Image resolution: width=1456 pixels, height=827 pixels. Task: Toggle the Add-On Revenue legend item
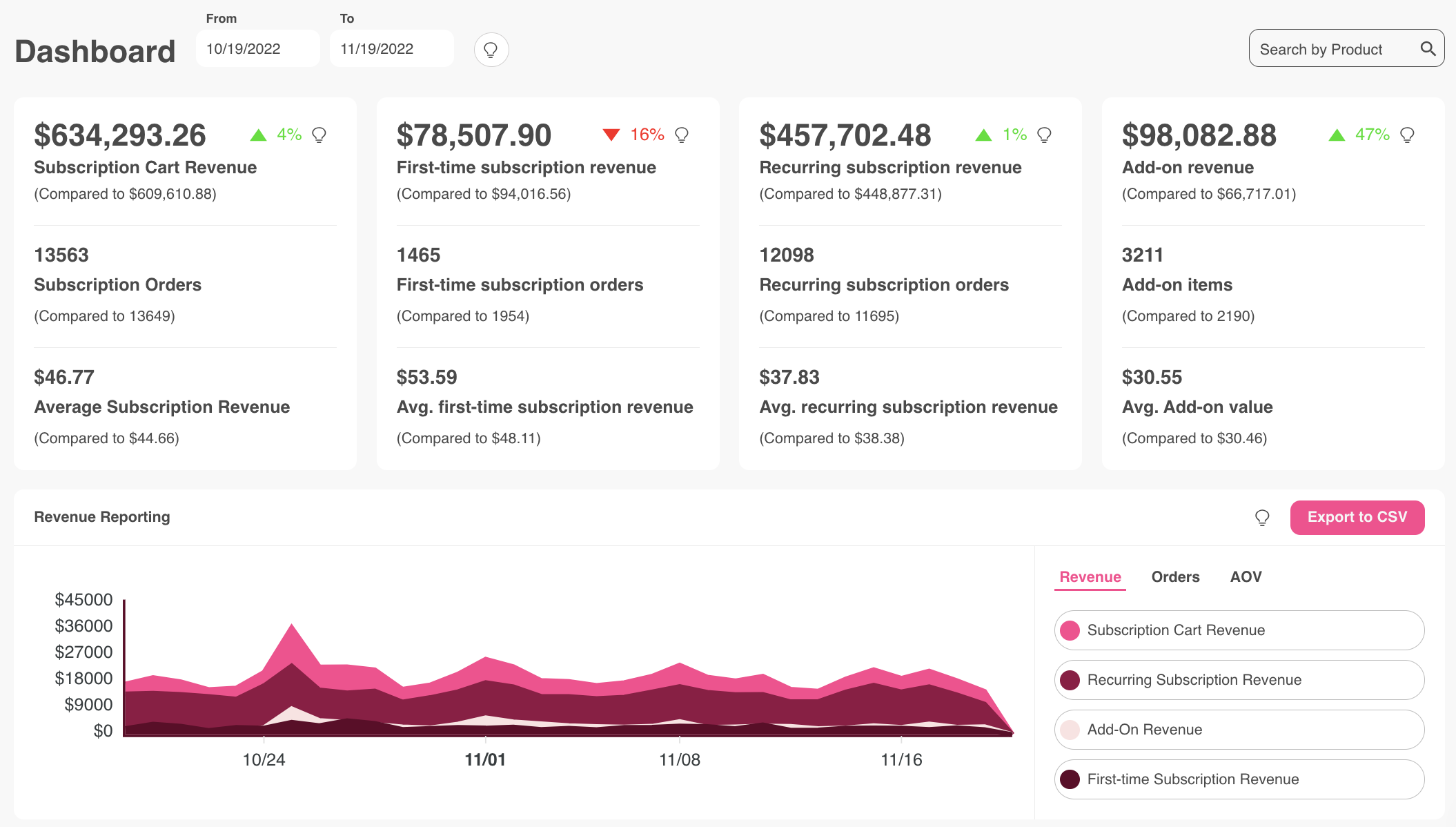(1237, 729)
